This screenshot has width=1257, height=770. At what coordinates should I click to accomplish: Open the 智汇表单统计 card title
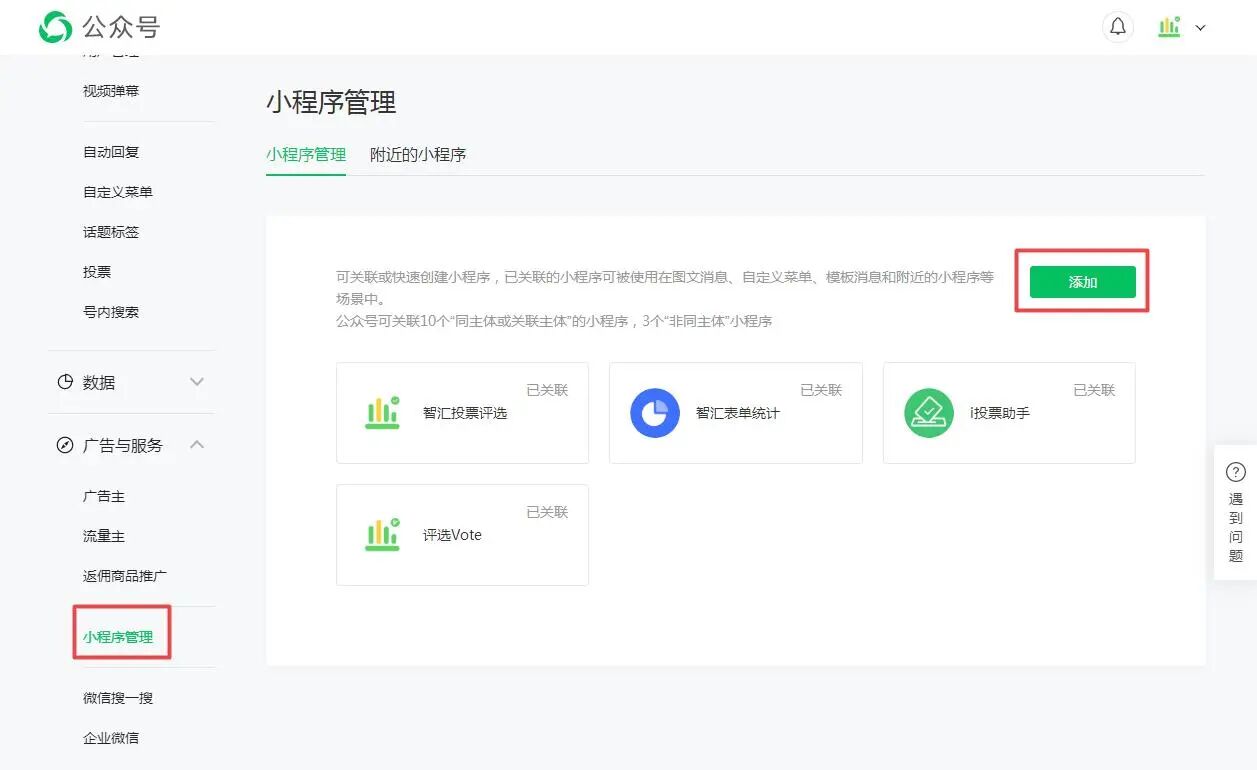[738, 413]
